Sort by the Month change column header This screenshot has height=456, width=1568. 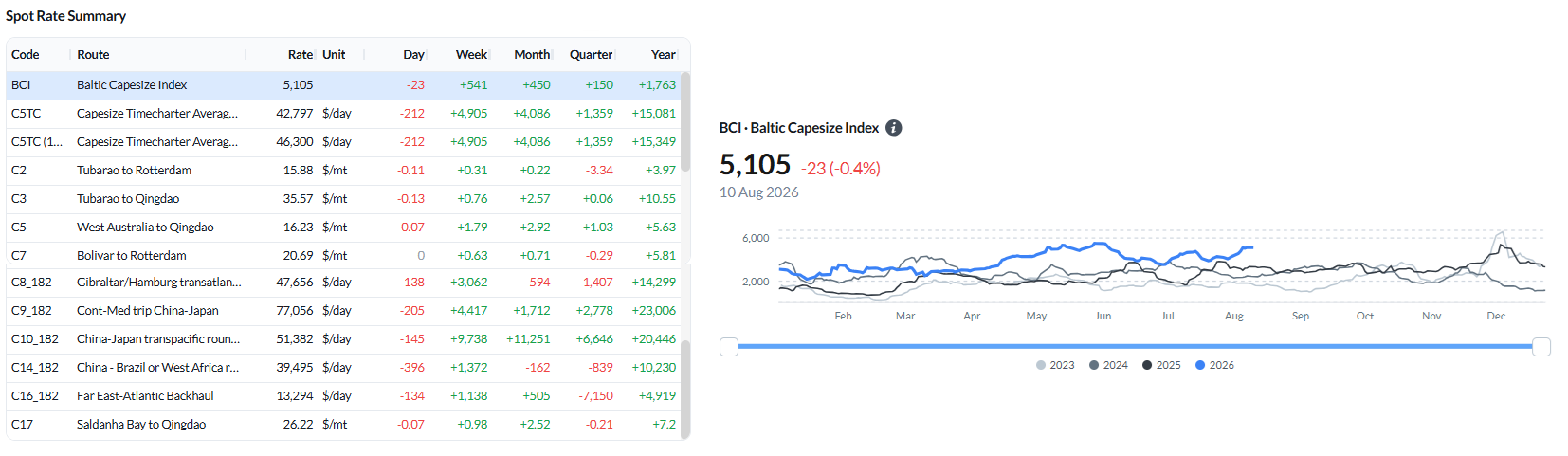coord(532,55)
